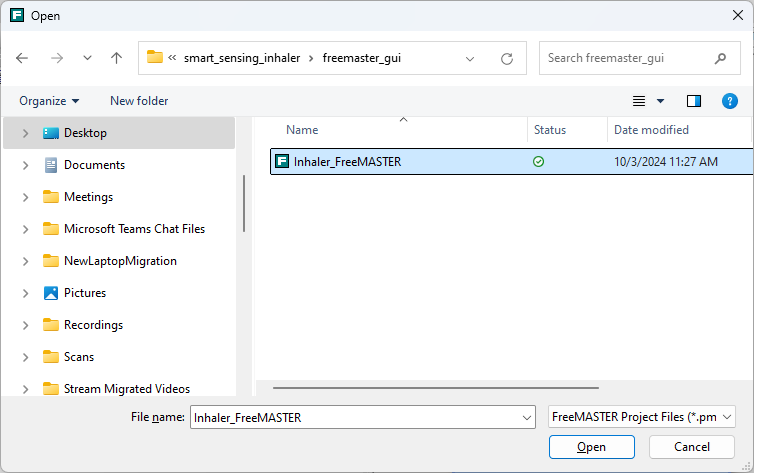The image size is (774, 473).
Task: Click the horizontal scrollbar of file list
Action: pyautogui.click(x=436, y=388)
